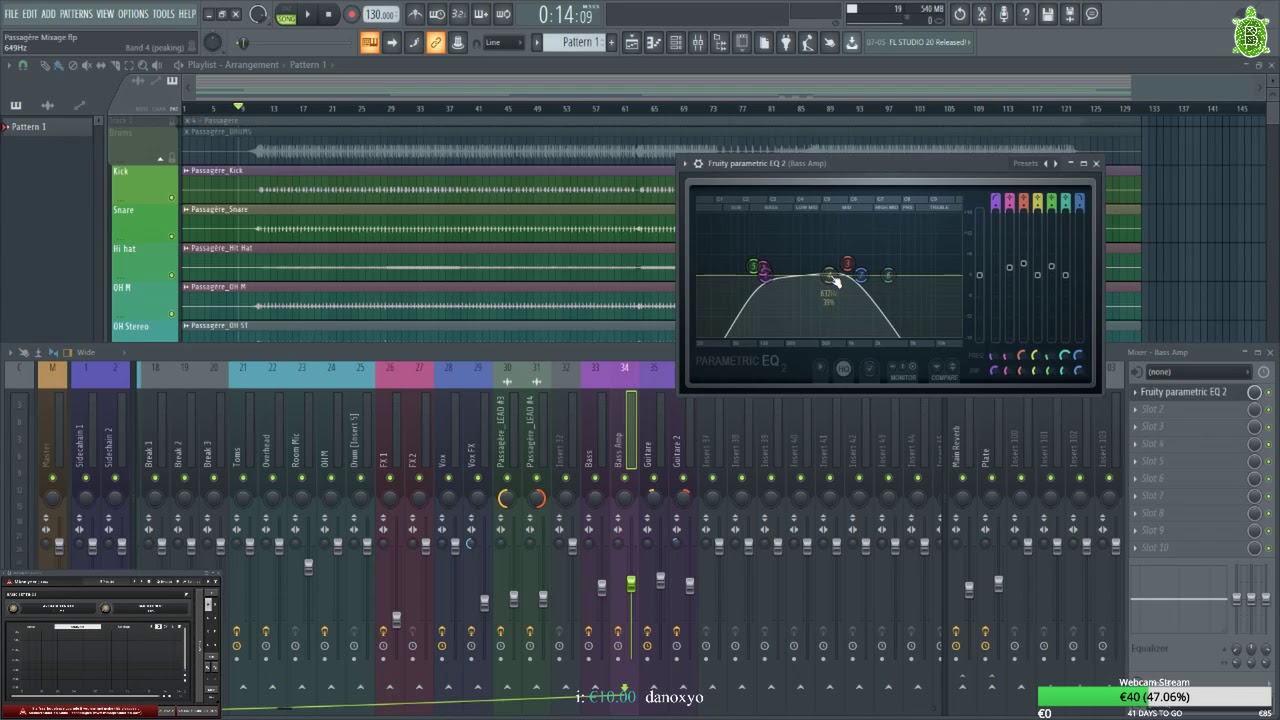
Task: Click the one-click audio recording microphone icon
Action: click(x=1004, y=14)
